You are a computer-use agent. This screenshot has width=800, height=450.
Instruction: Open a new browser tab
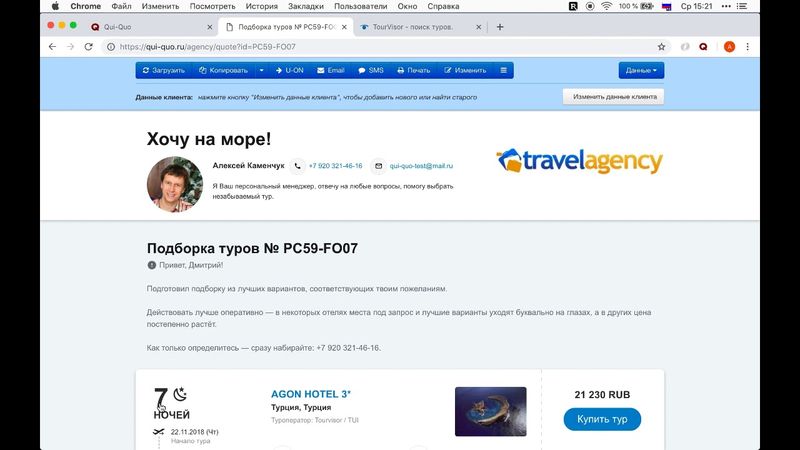(500, 27)
